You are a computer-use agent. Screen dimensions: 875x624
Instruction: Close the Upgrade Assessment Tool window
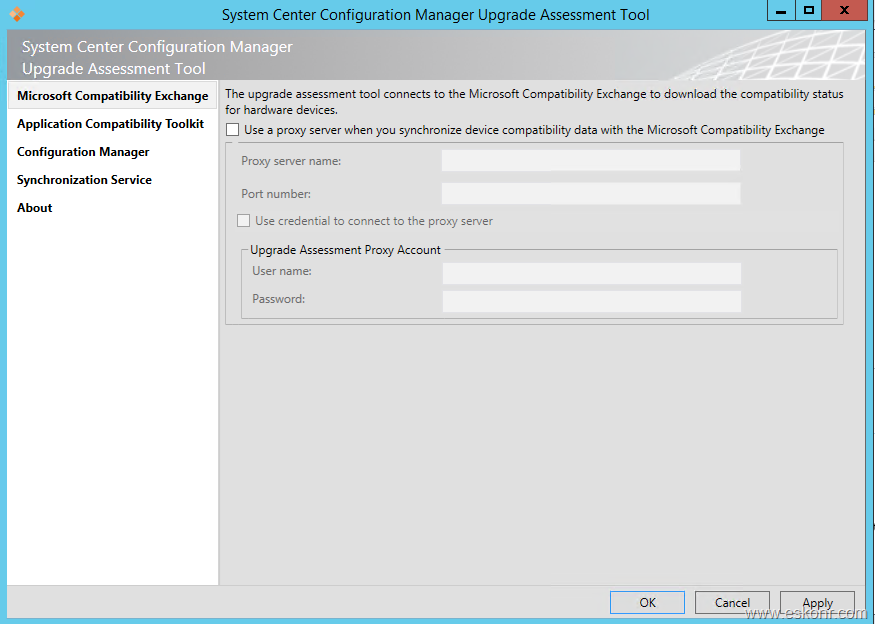[847, 10]
